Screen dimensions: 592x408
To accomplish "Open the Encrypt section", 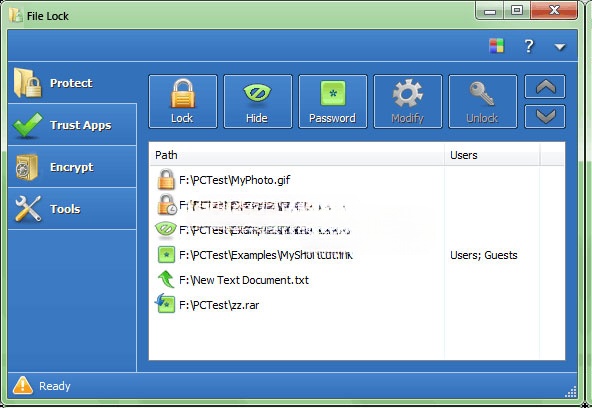I will click(x=72, y=167).
